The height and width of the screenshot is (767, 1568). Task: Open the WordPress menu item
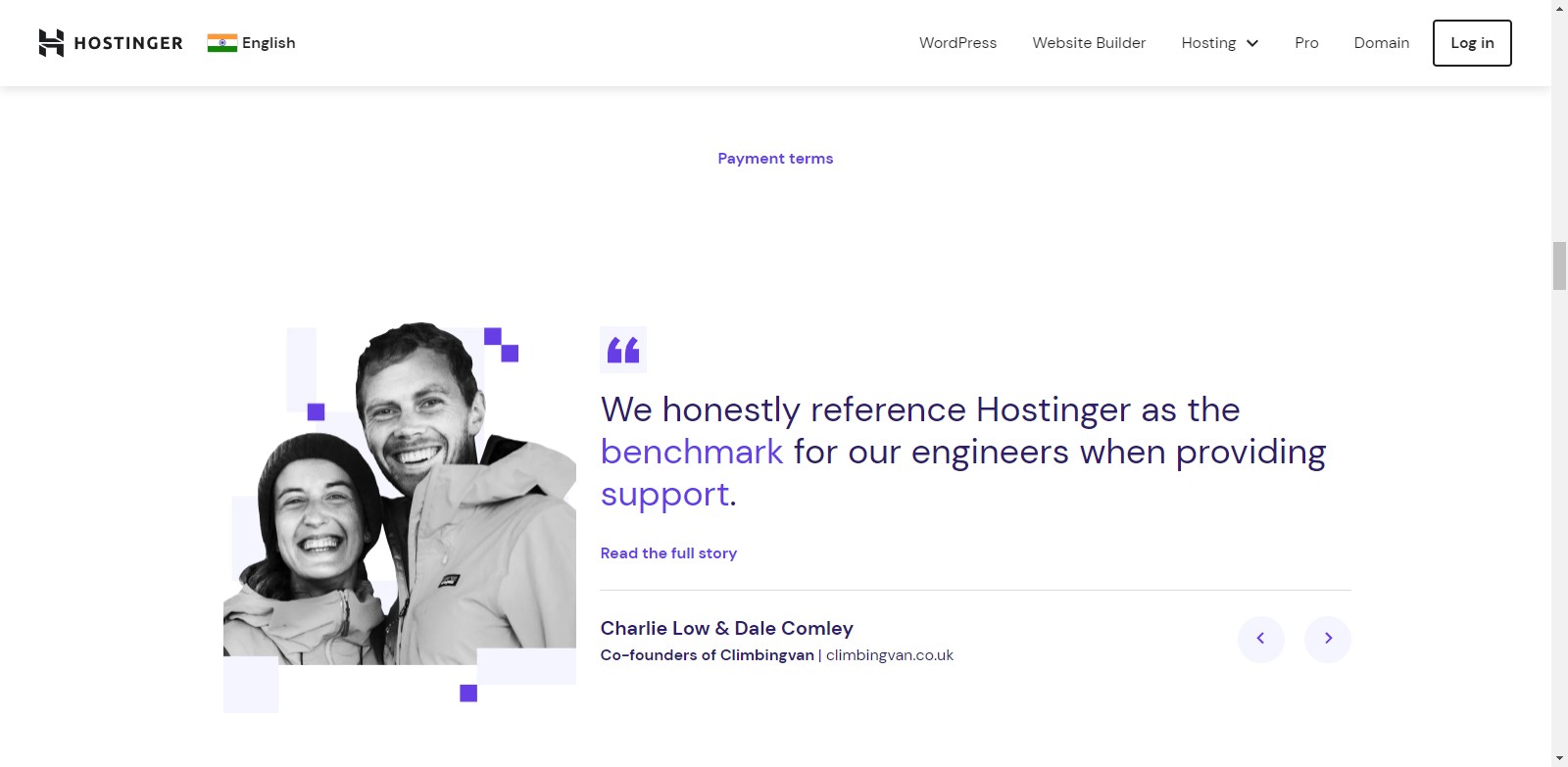tap(957, 43)
